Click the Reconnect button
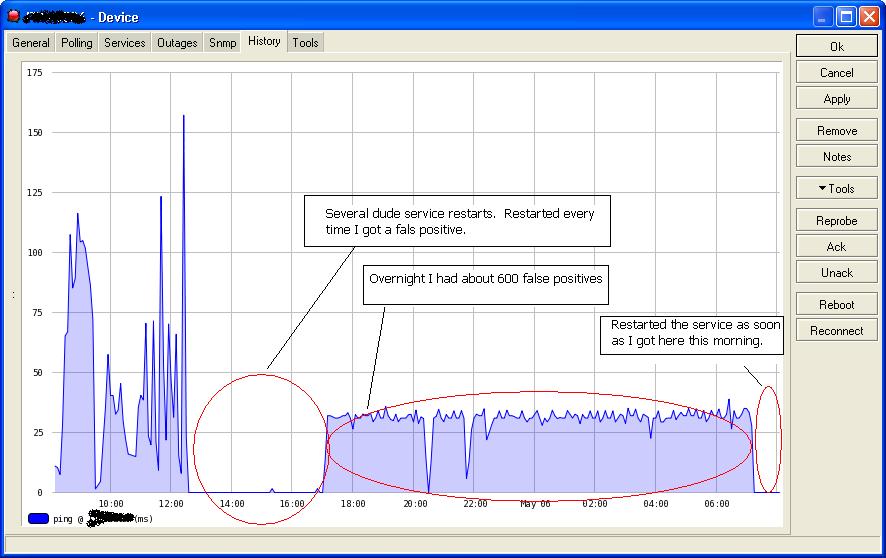The height and width of the screenshot is (558, 886). tap(837, 330)
